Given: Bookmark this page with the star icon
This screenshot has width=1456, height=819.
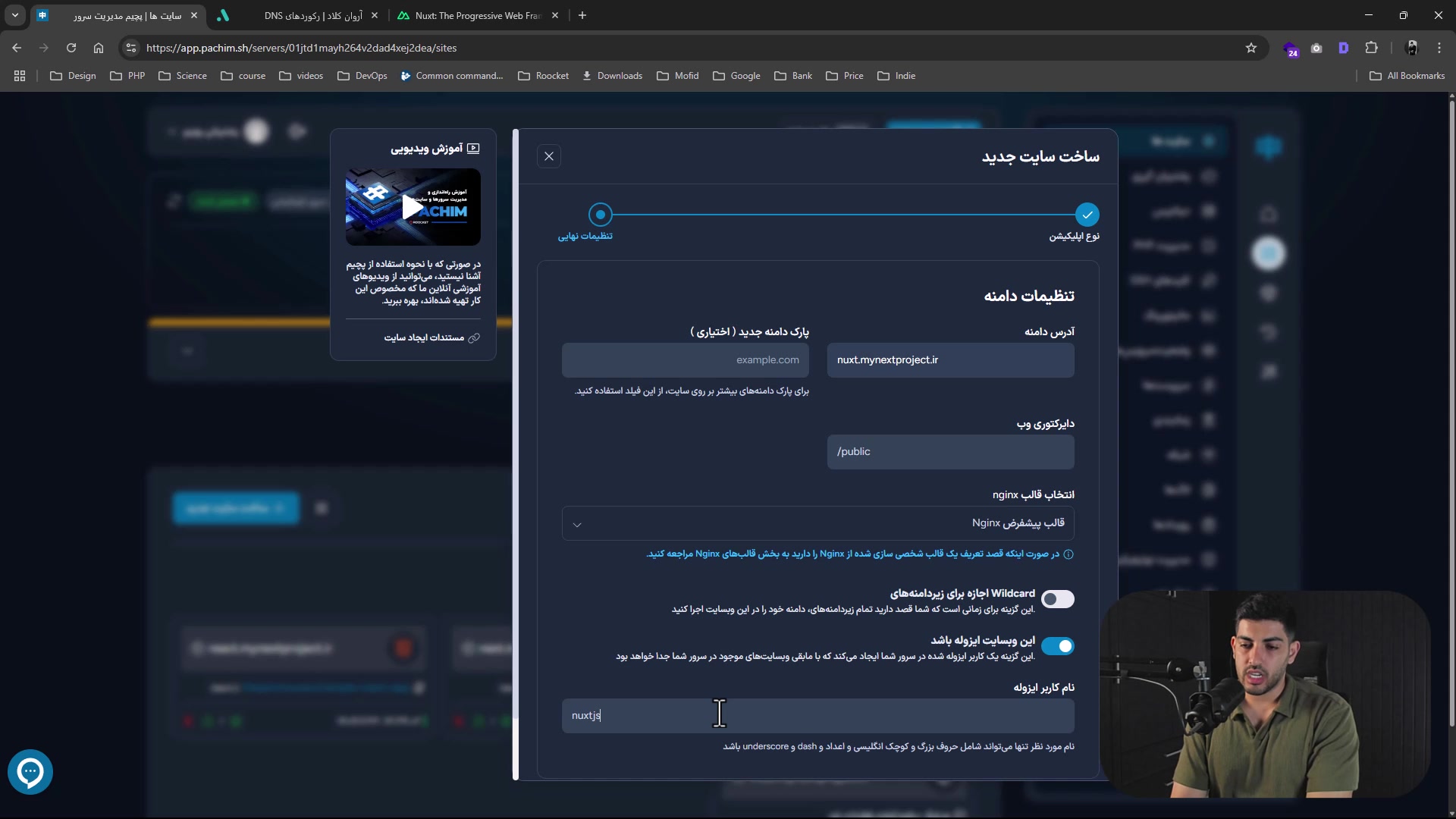Looking at the screenshot, I should click(1250, 48).
